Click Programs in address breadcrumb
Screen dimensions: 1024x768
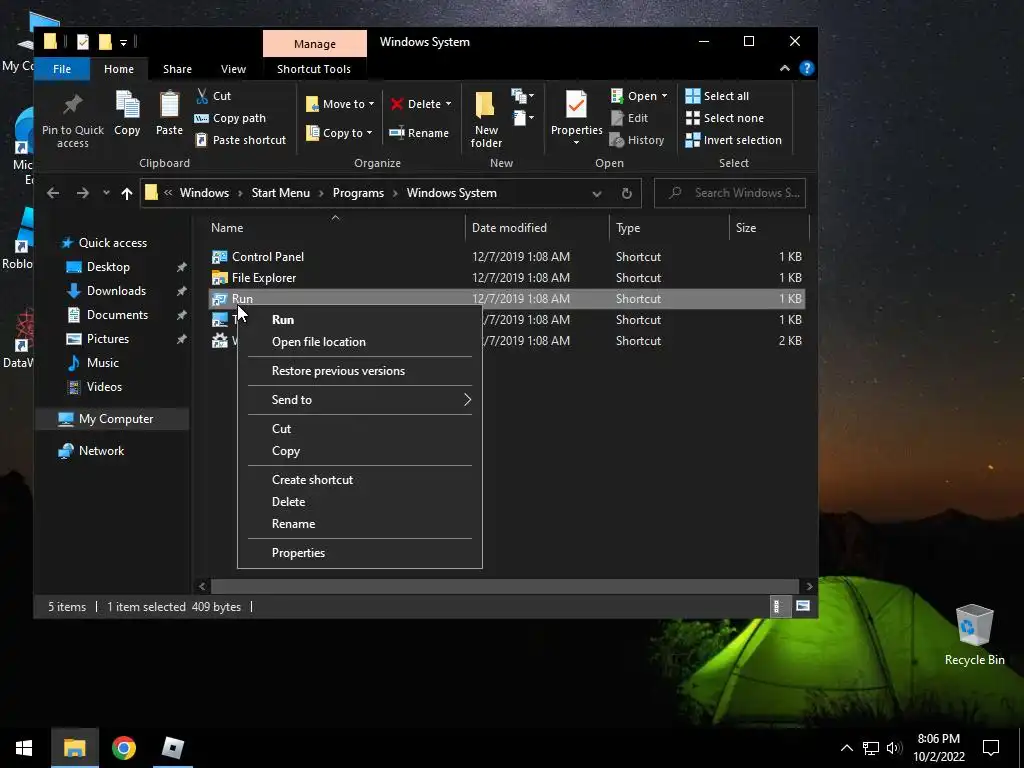point(359,193)
